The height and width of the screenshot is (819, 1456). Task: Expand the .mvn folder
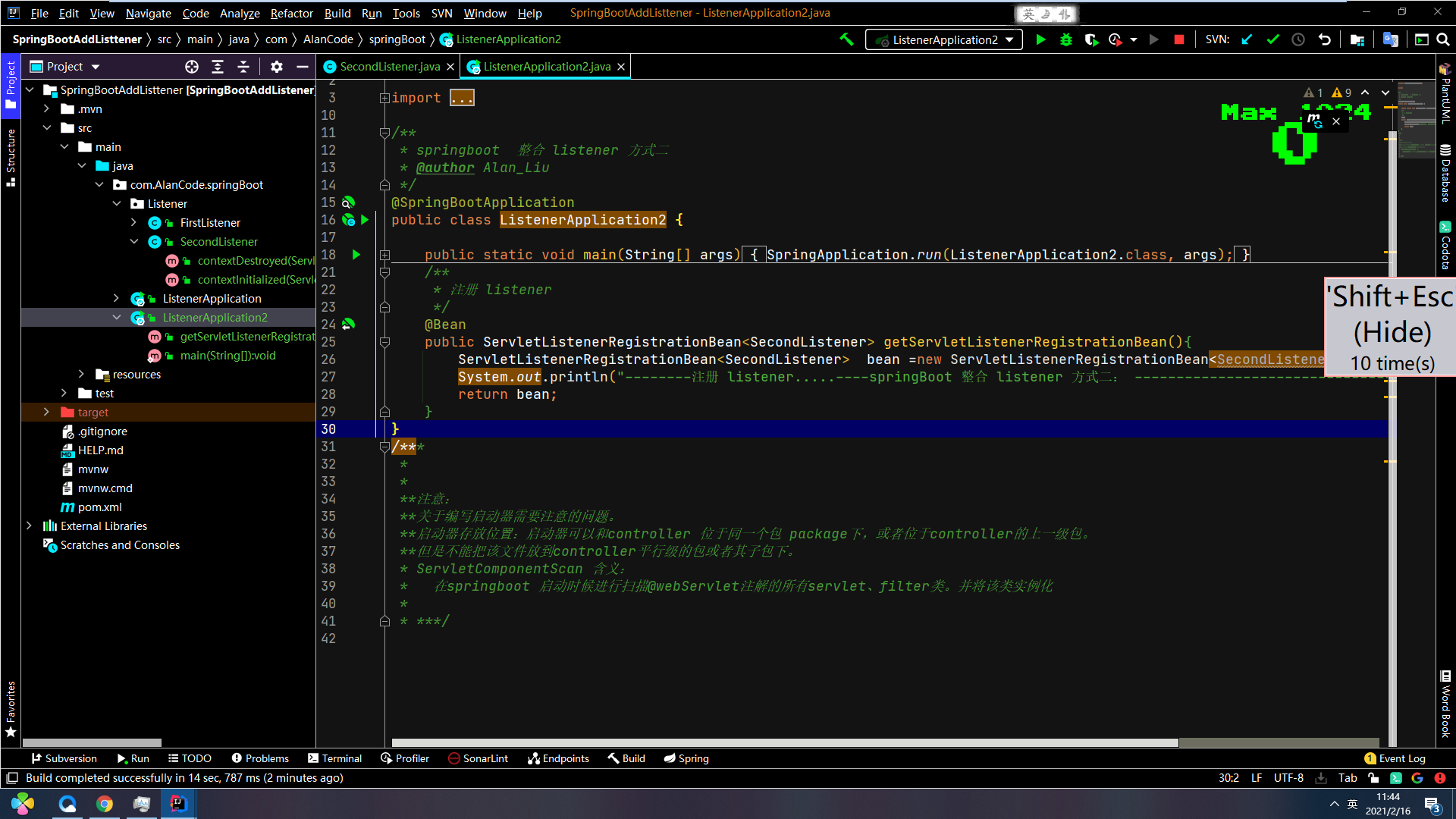pos(47,109)
